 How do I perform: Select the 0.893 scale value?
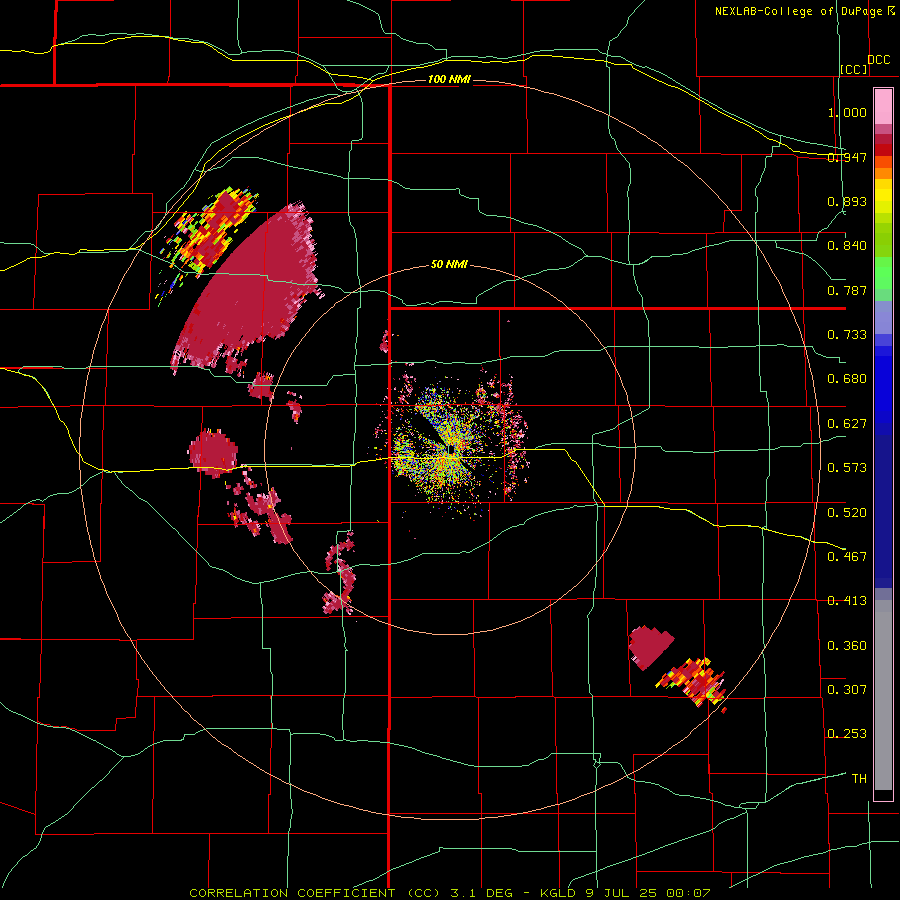[x=847, y=201]
